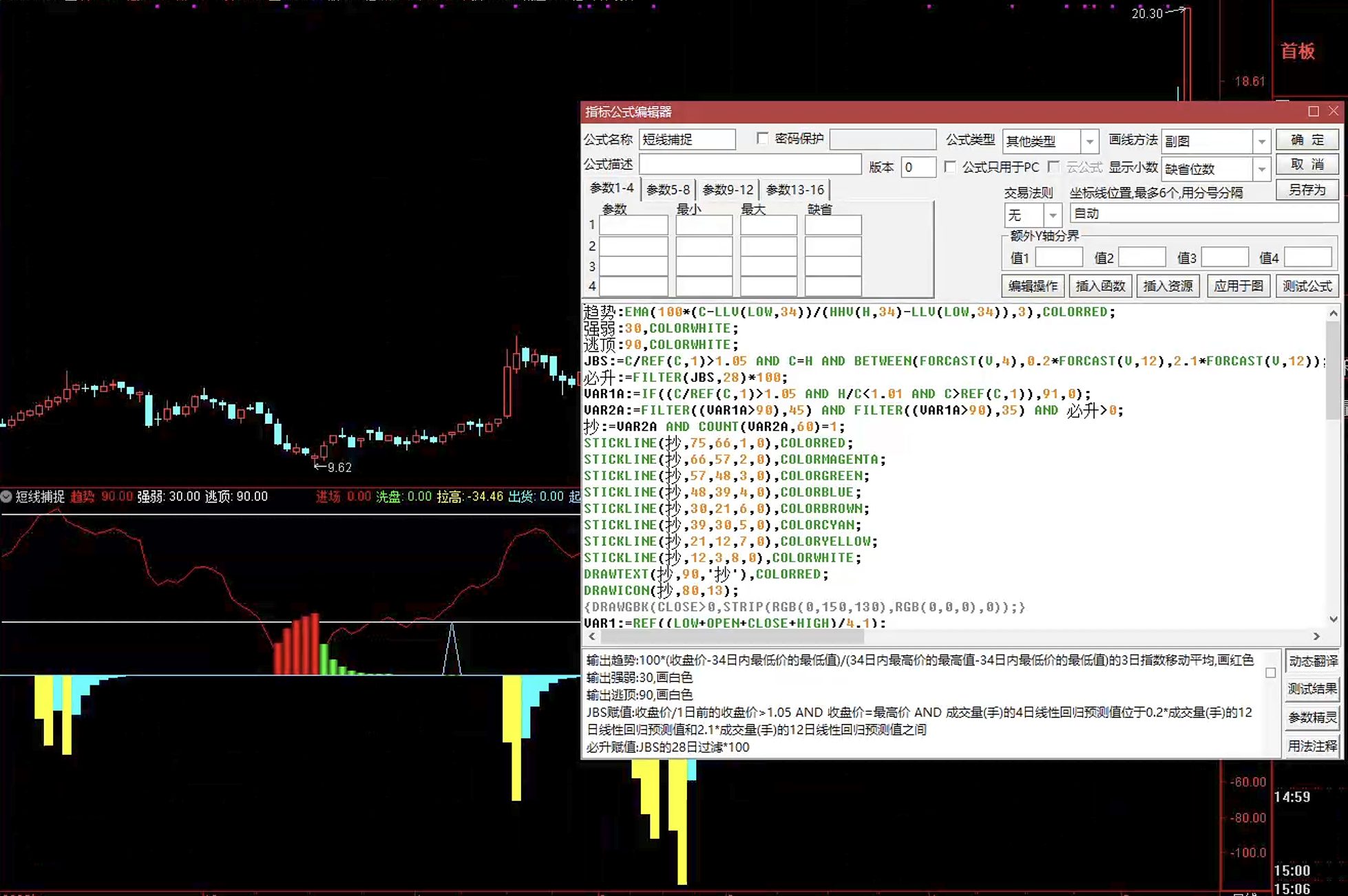Click the 值1 input field
The width and height of the screenshot is (1348, 896).
coord(1059,257)
